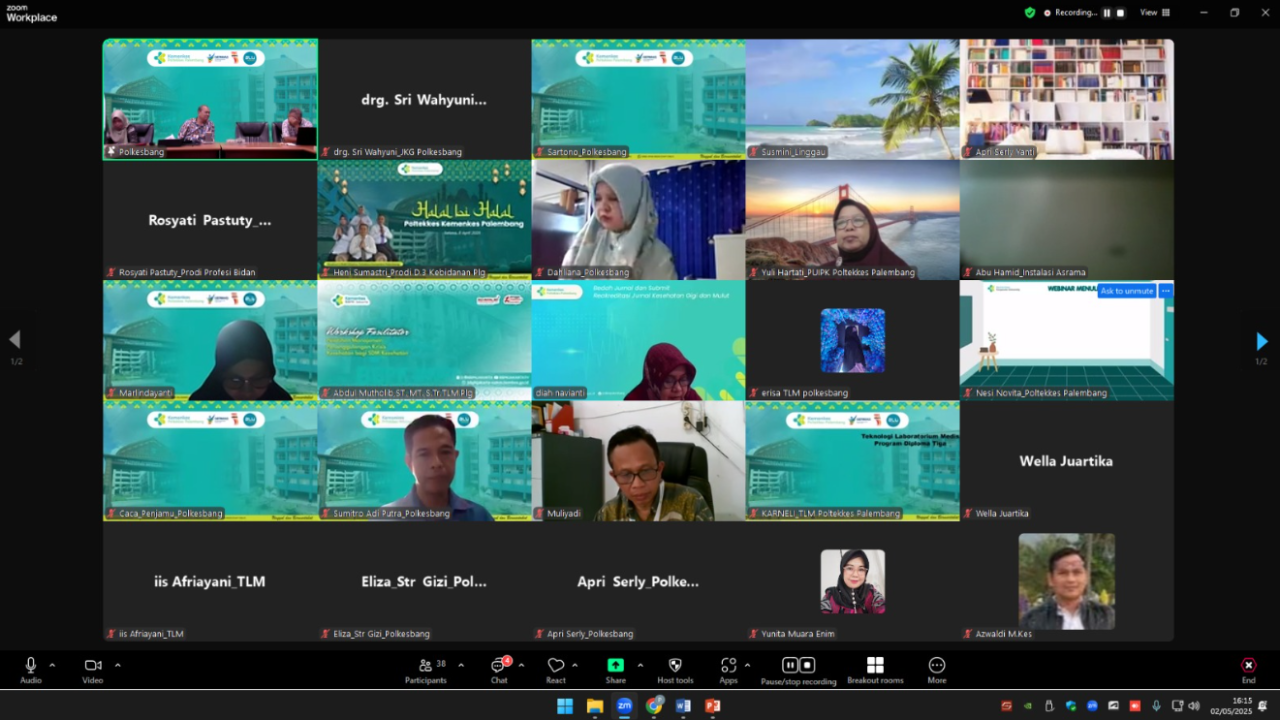Screen dimensions: 1280x720
Task: Open the Chat panel
Action: [x=498, y=669]
